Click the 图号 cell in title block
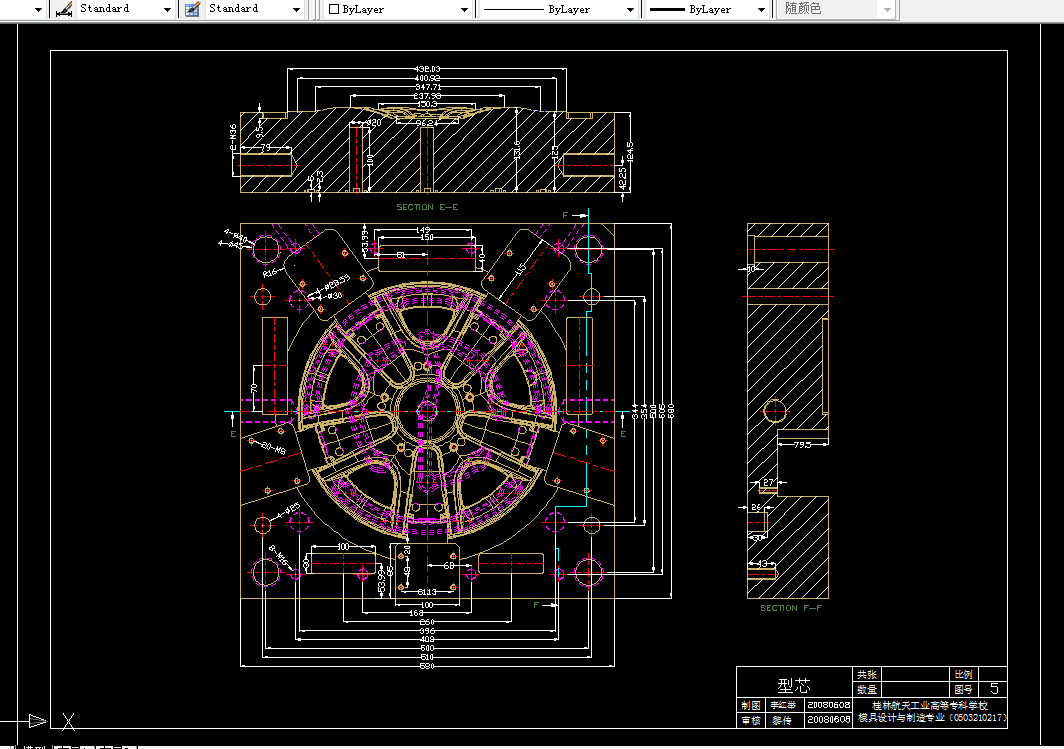 [964, 689]
